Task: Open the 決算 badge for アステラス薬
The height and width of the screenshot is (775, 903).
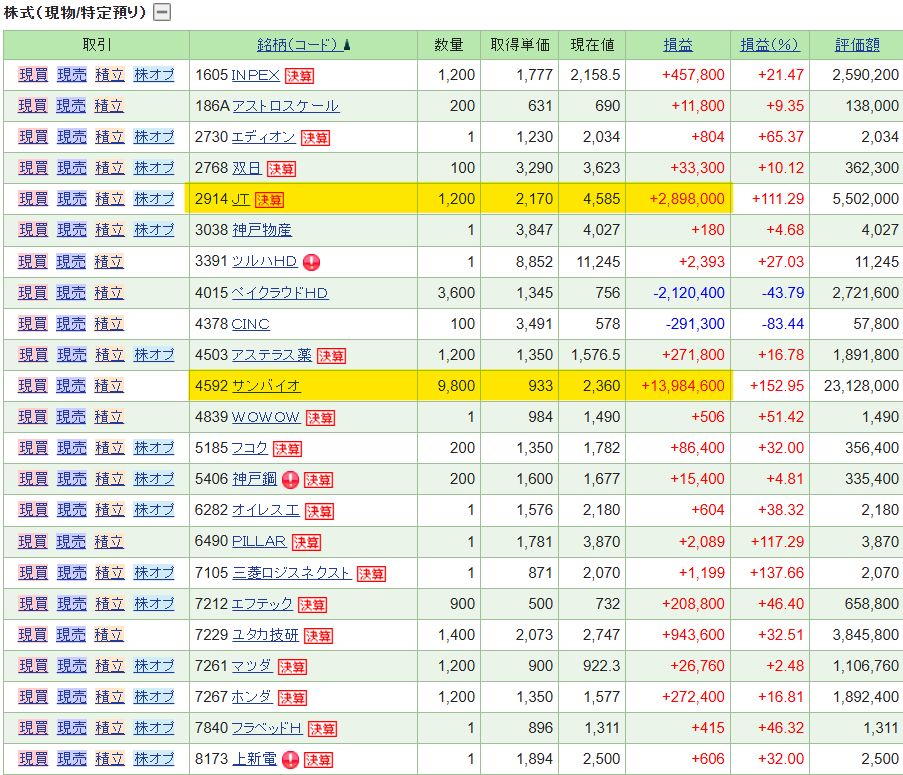Action: pyautogui.click(x=332, y=356)
